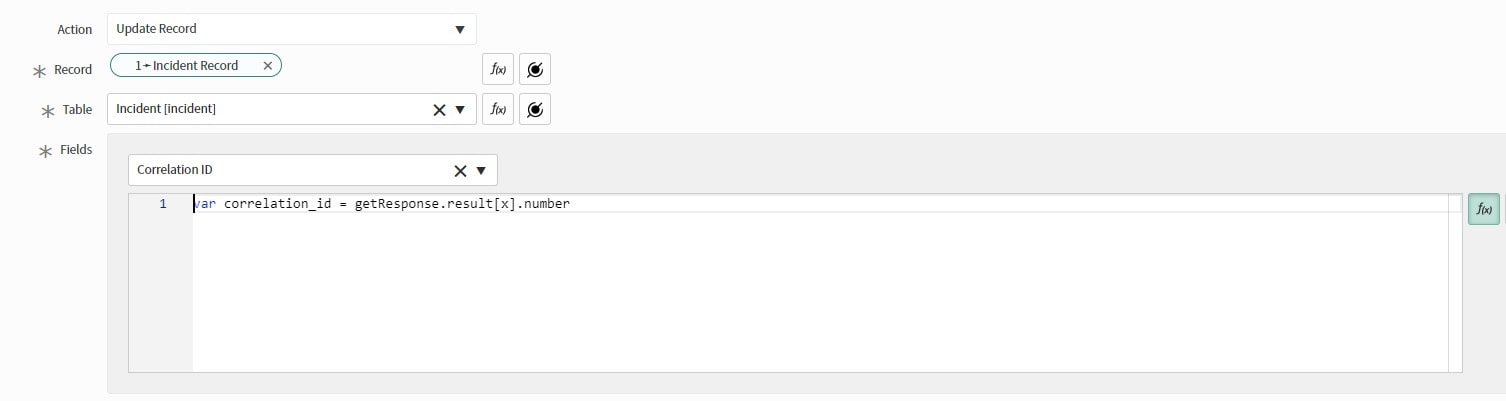Viewport: 1506px width, 401px height.
Task: Toggle scripting f(x) for the Record field
Action: 498,69
